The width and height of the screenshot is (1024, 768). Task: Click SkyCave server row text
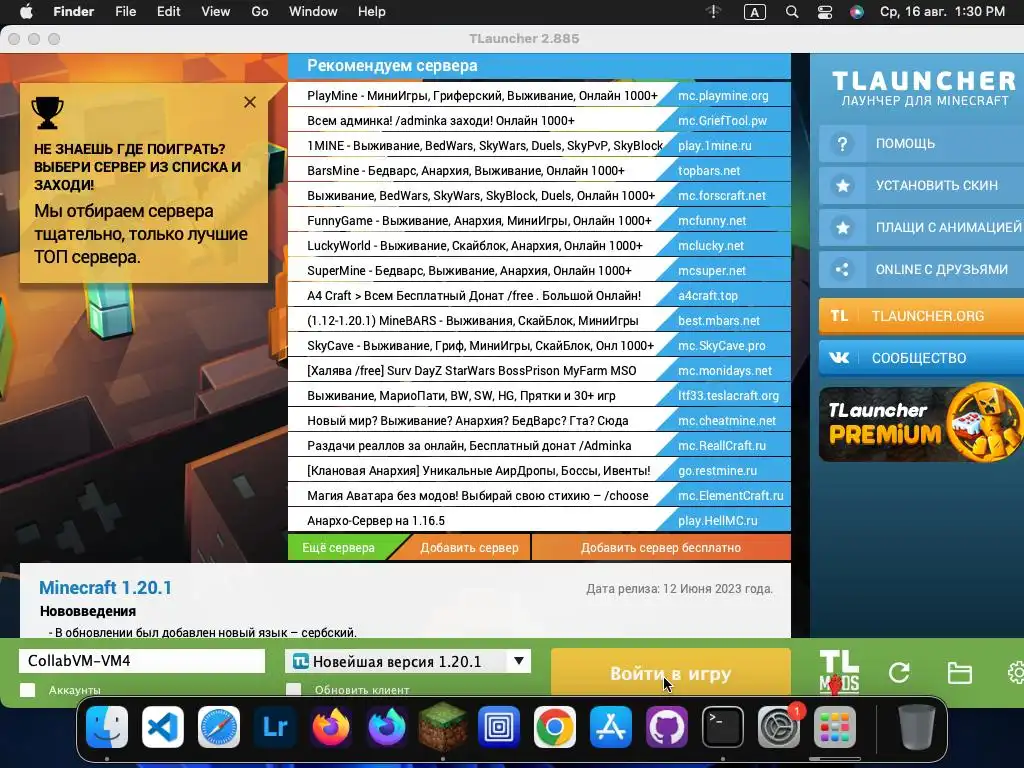[x=480, y=345]
